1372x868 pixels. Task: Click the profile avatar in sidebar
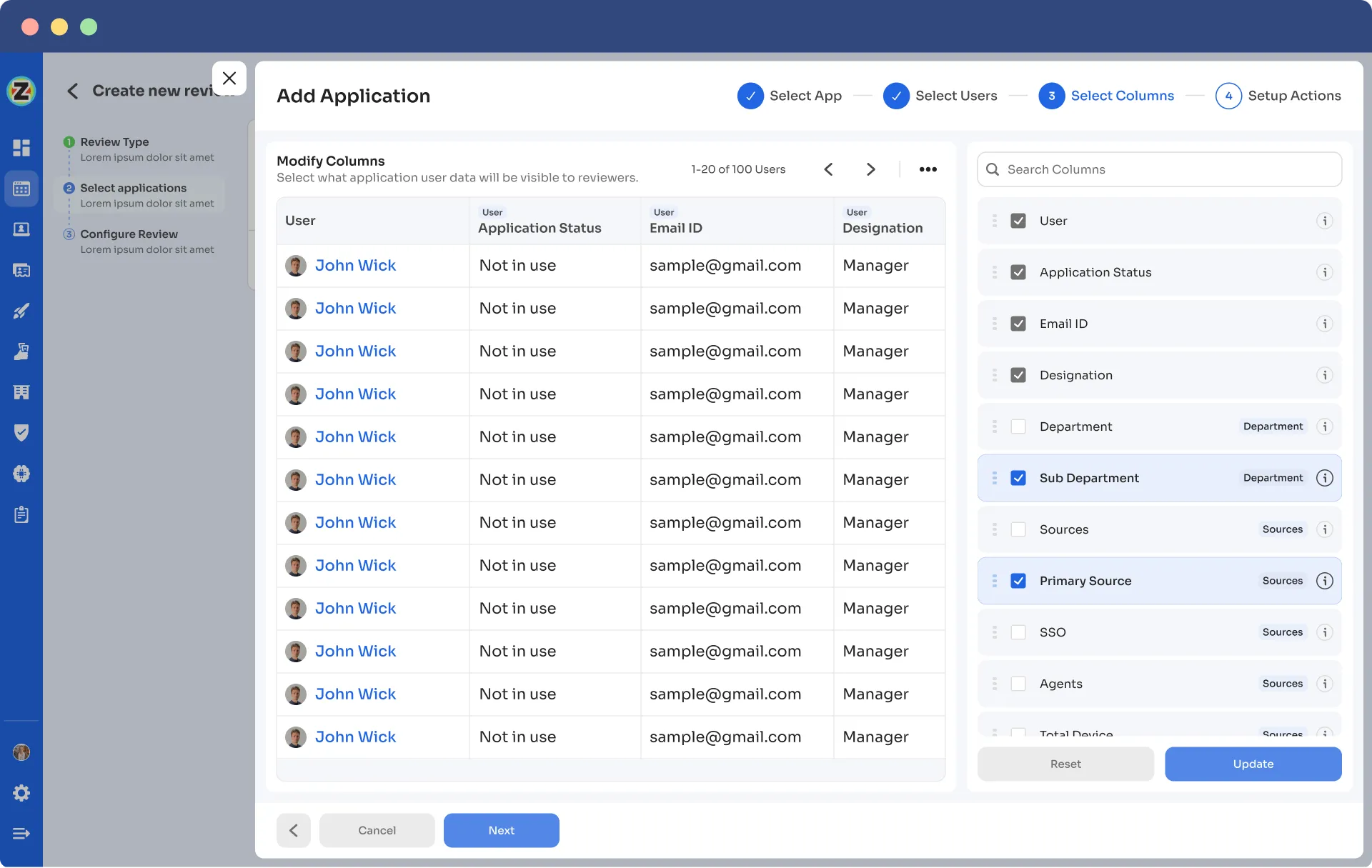[21, 752]
